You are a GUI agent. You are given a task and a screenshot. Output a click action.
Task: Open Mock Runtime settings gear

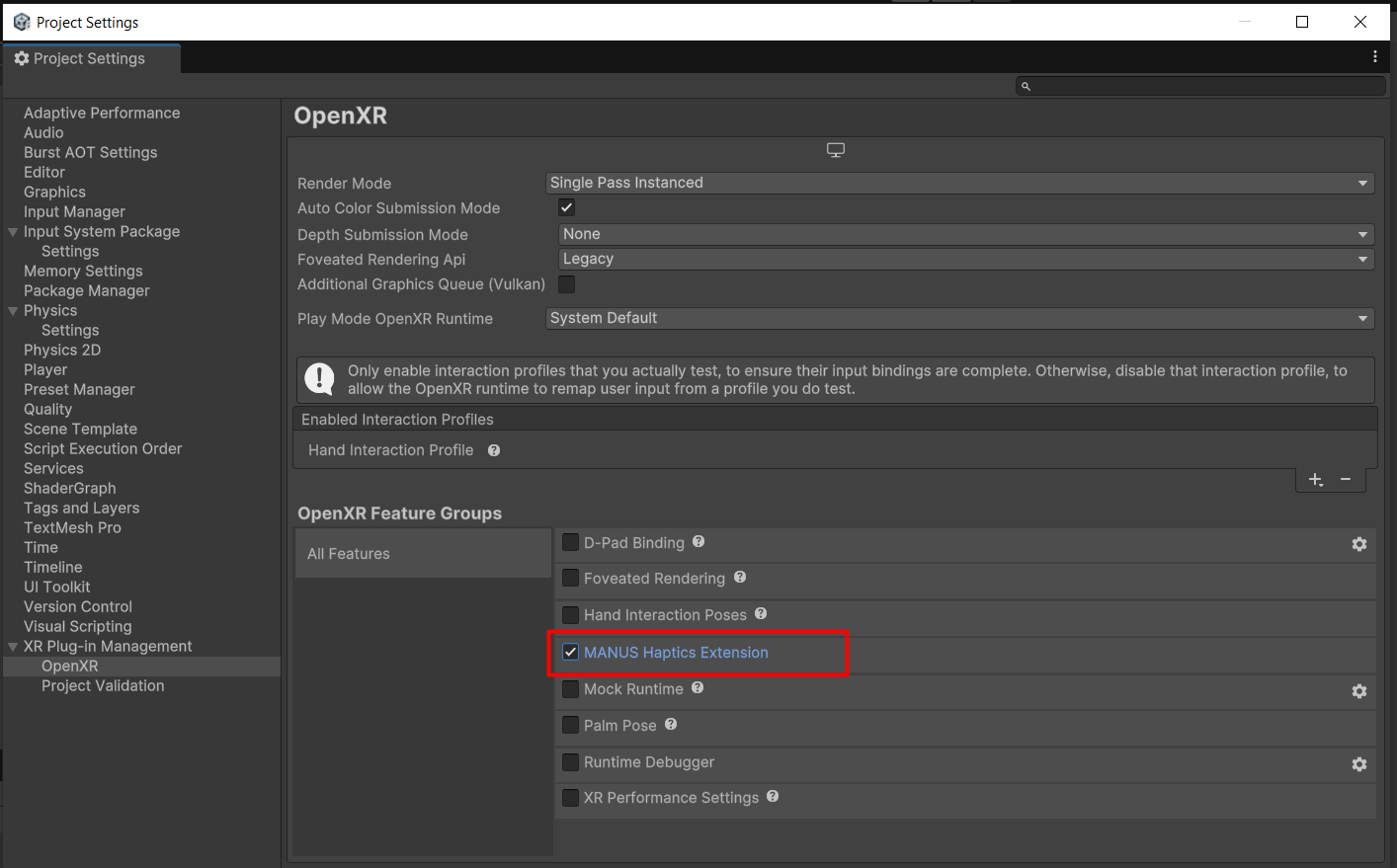pyautogui.click(x=1358, y=691)
